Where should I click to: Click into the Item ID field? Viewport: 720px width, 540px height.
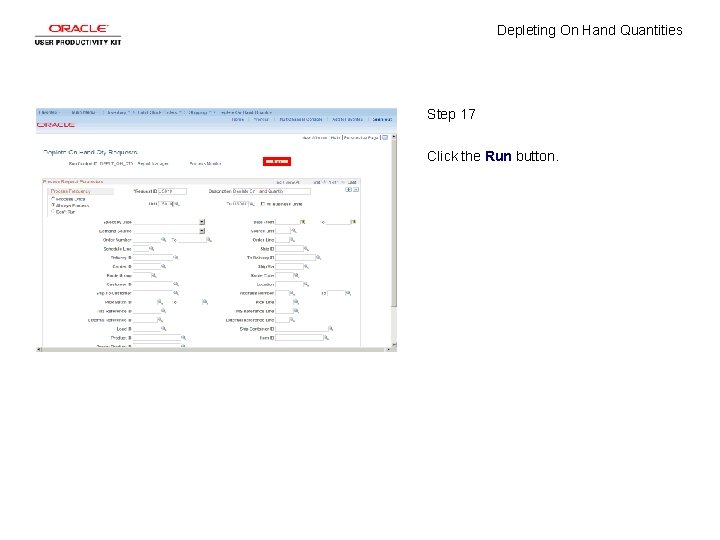pos(299,338)
